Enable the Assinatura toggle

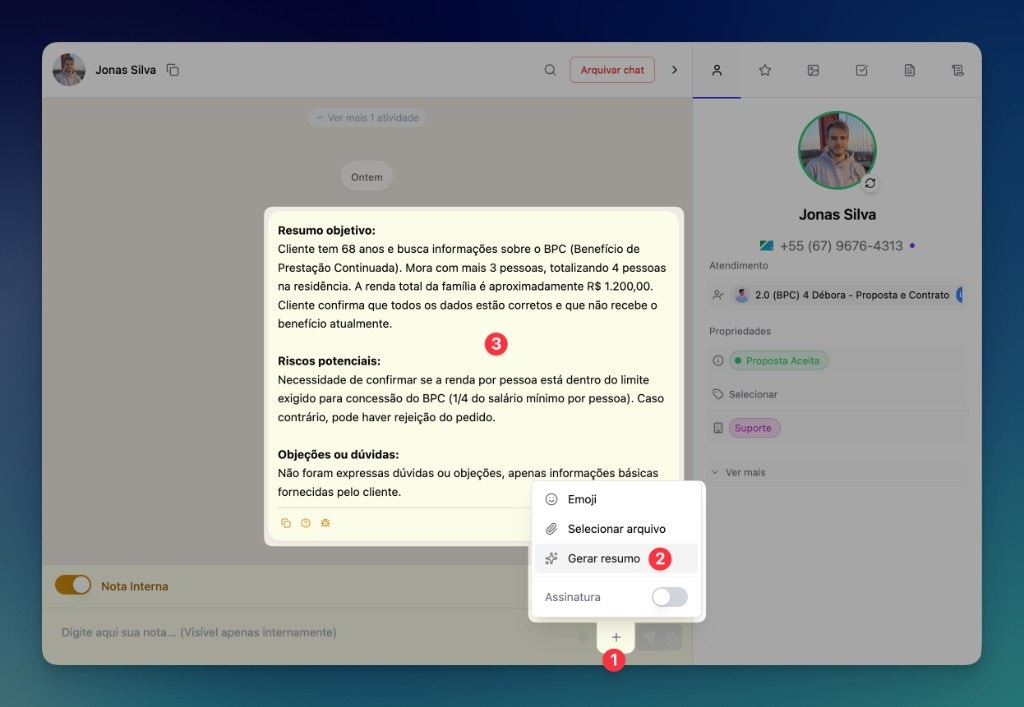[669, 596]
